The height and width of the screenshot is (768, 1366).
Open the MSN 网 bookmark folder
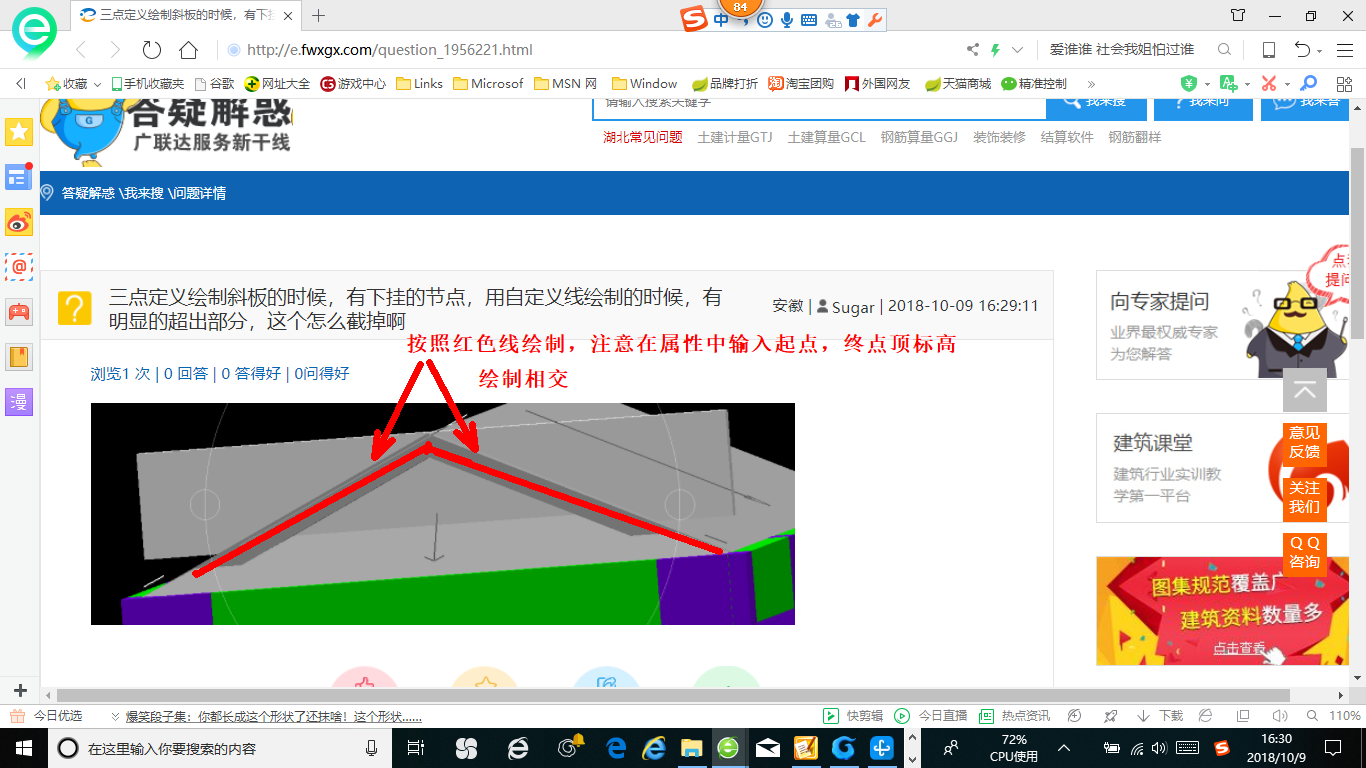point(566,84)
